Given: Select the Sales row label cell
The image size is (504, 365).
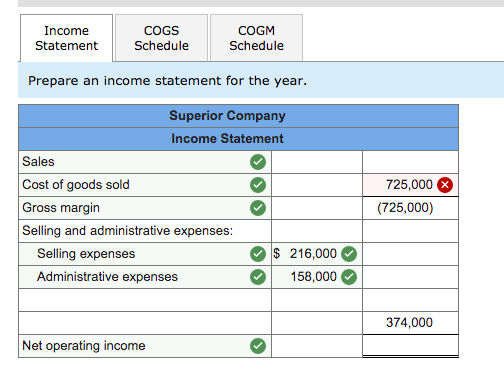Looking at the screenshot, I should tap(145, 162).
